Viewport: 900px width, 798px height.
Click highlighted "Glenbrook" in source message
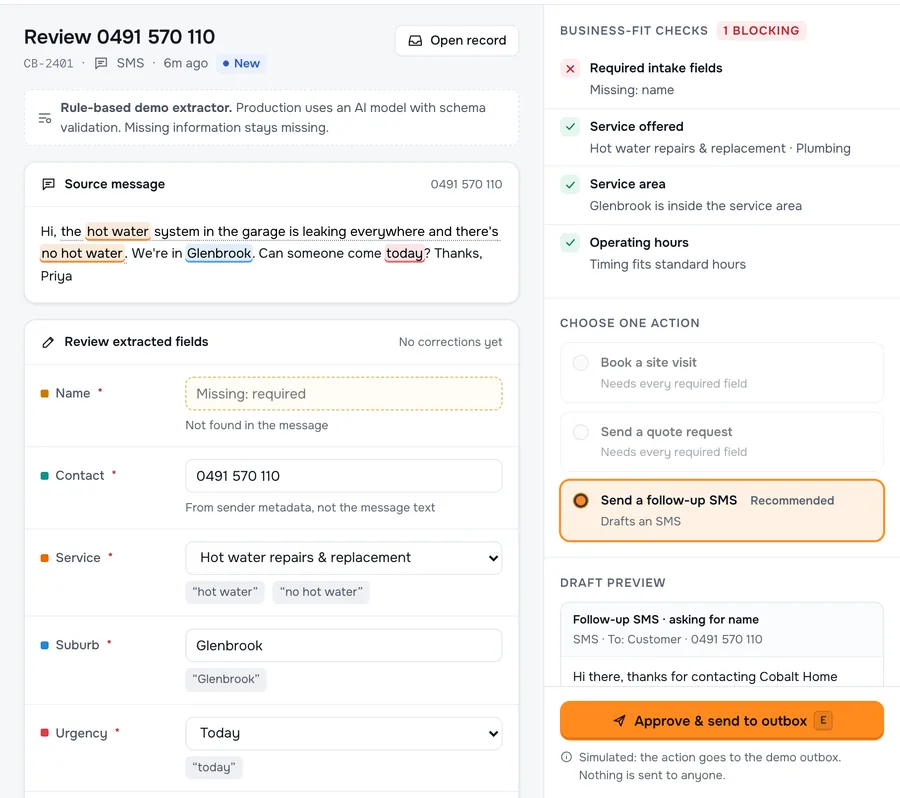(x=219, y=253)
